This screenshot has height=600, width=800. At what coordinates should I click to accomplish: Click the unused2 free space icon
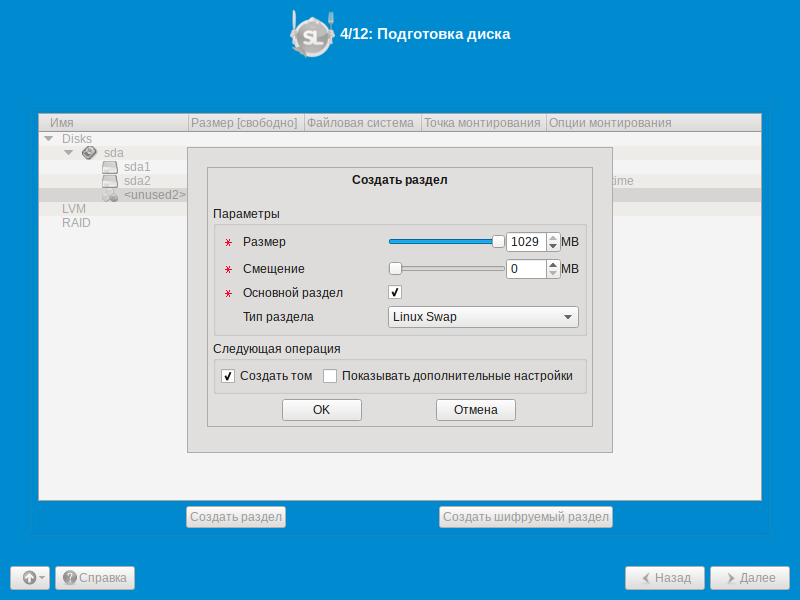(110, 195)
